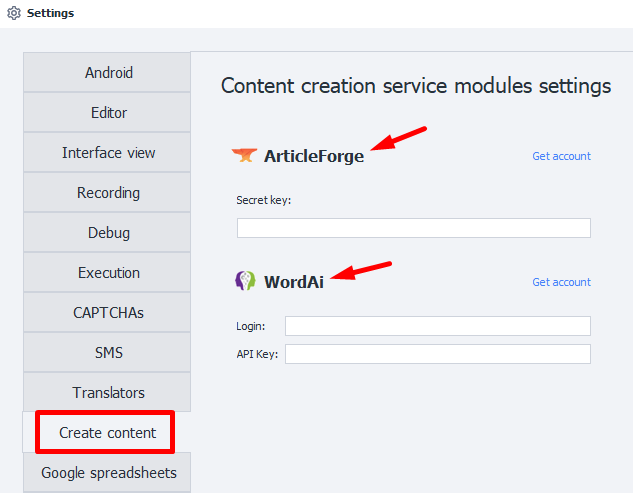Click the ArticleForge anvil logo icon
The image size is (633, 493).
tap(244, 155)
